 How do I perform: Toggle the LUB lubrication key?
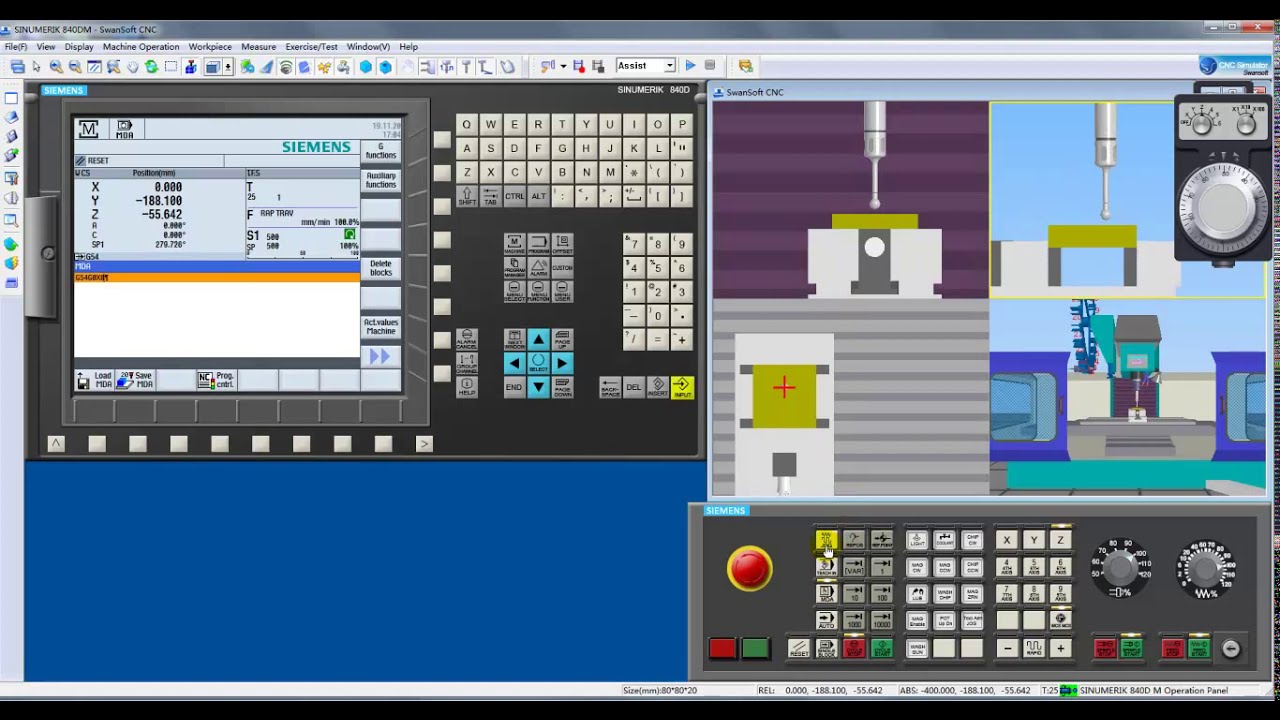pyautogui.click(x=917, y=594)
